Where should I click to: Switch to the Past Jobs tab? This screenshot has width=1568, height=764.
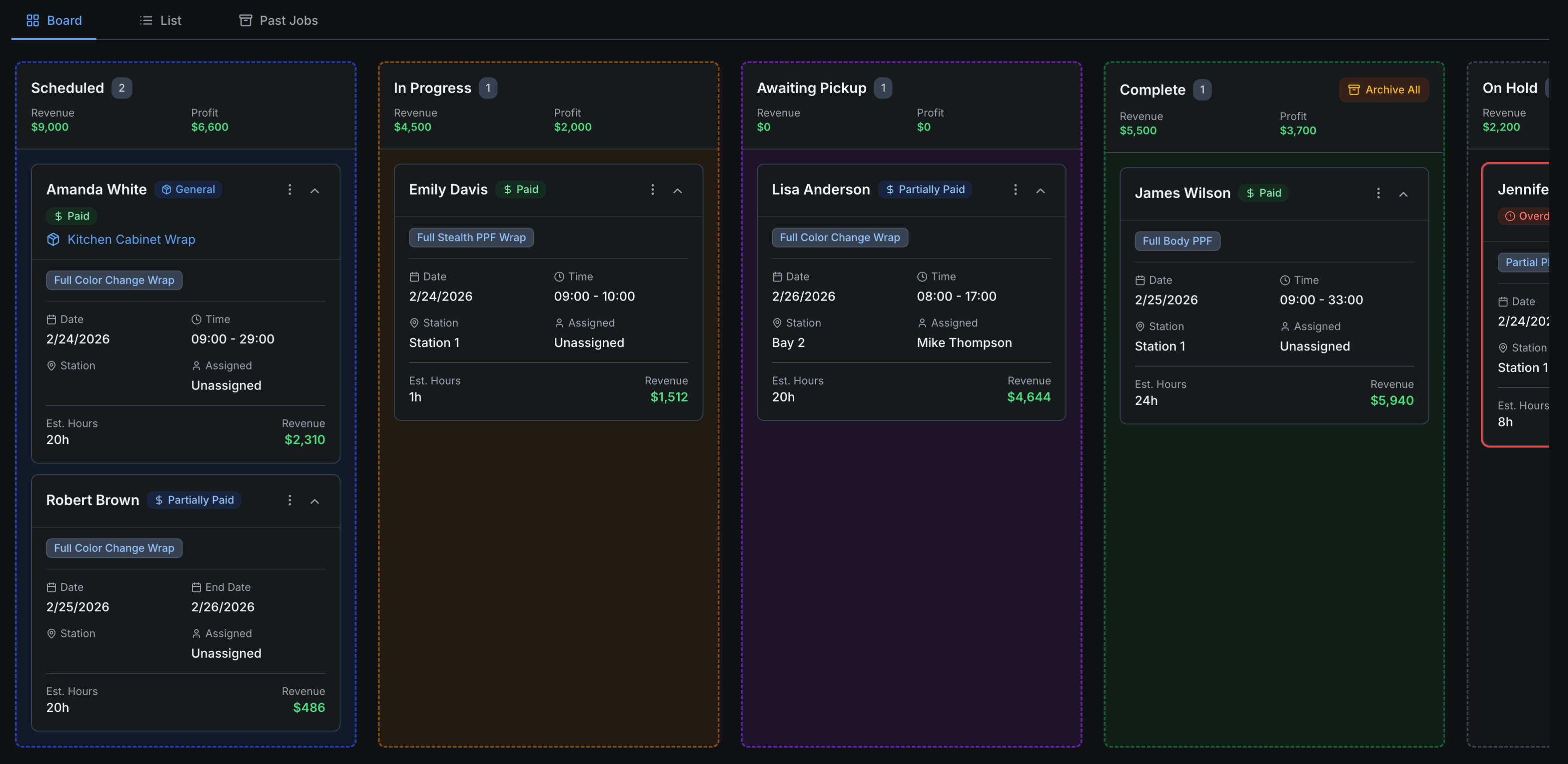tap(278, 21)
